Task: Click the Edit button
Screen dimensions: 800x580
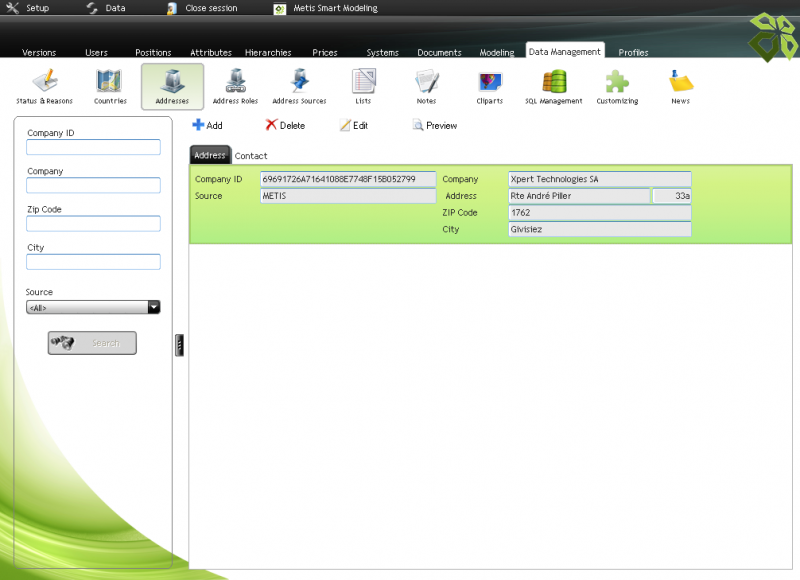Action: (354, 126)
